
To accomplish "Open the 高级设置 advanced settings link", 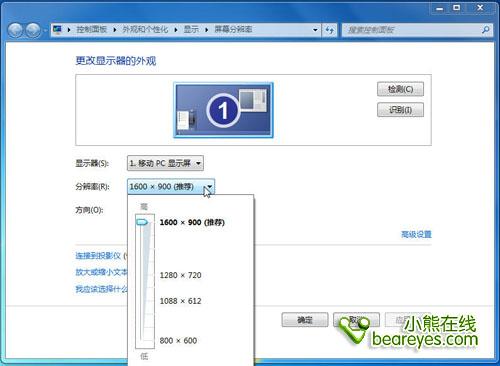I will pos(416,234).
